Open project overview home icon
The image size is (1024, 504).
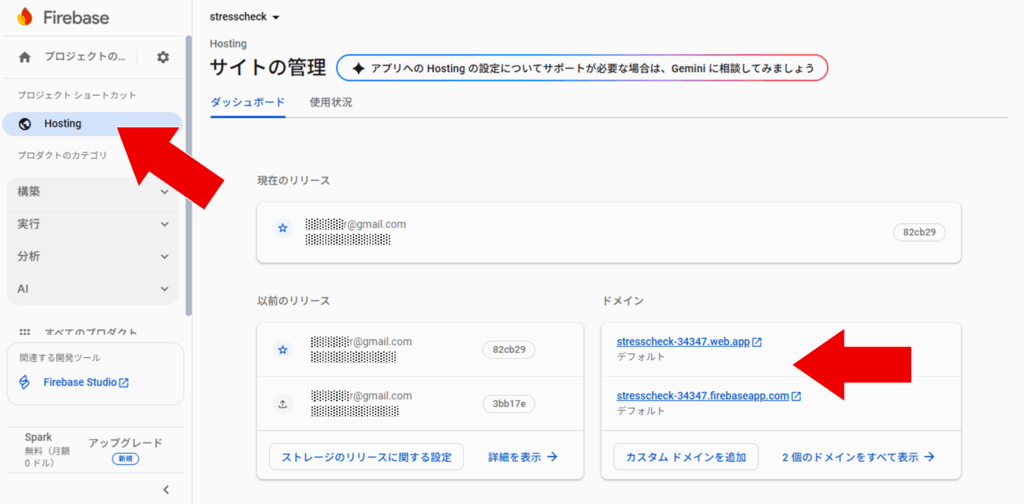(x=25, y=57)
